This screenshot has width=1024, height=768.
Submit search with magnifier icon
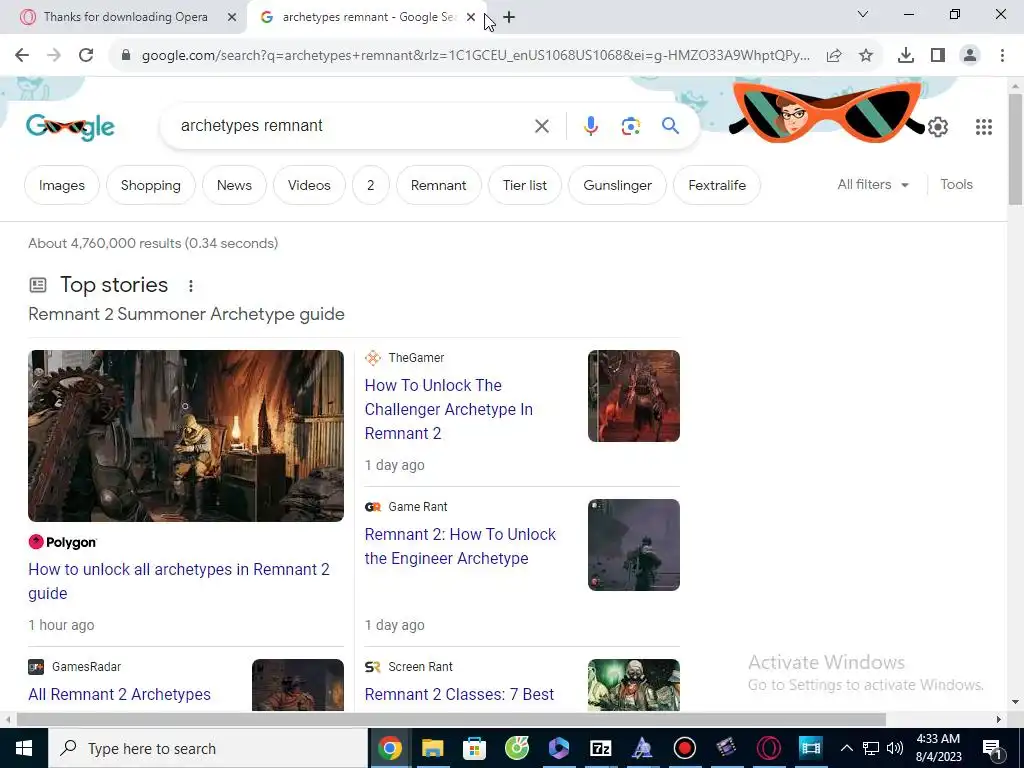click(670, 126)
